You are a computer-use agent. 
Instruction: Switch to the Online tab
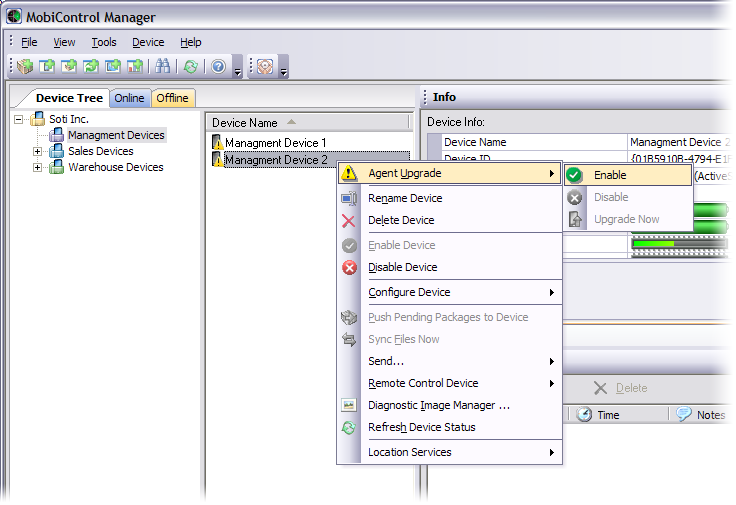click(x=130, y=98)
